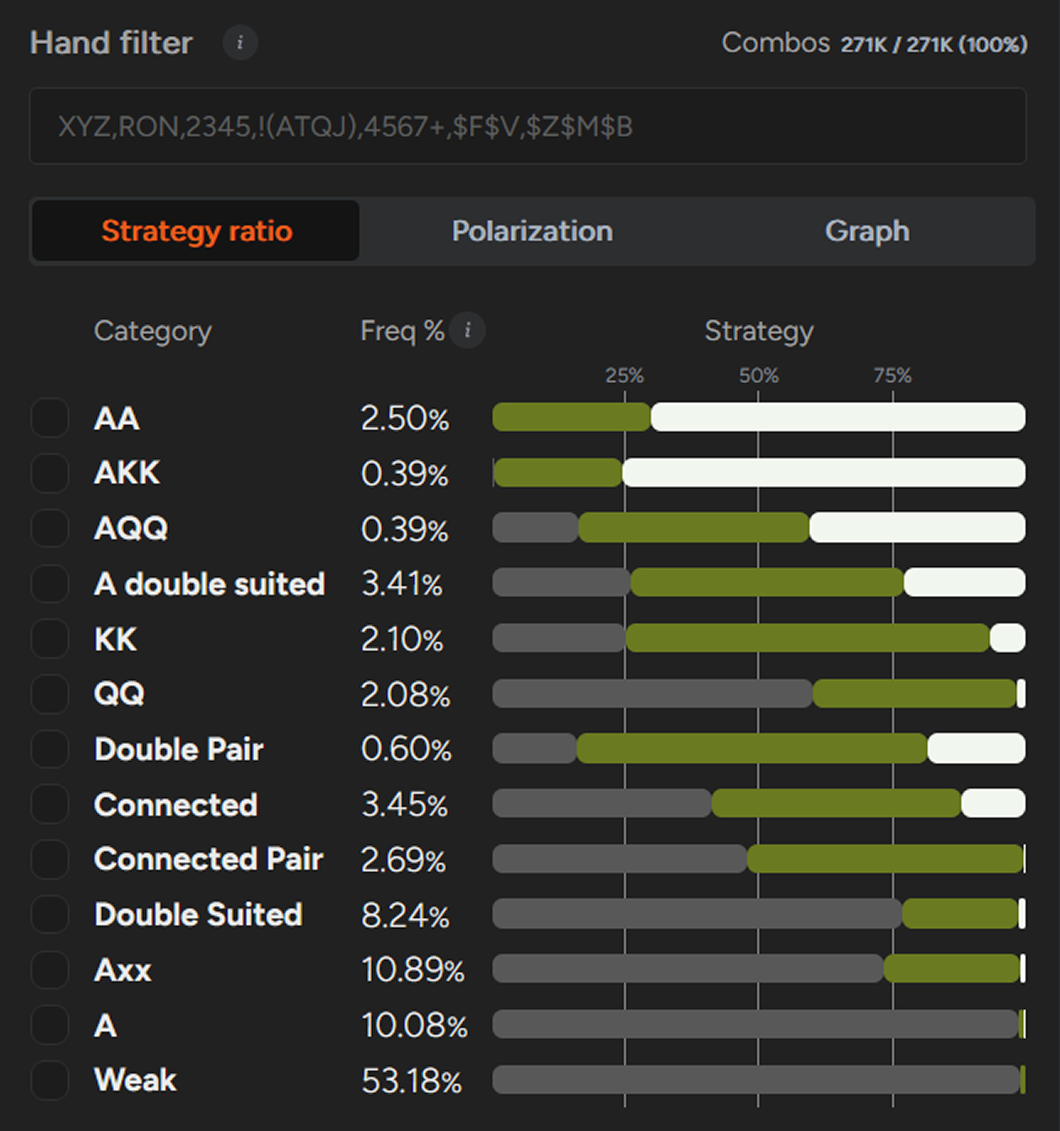Check the AA category checkbox
Screen dimensions: 1060x1131
50,418
